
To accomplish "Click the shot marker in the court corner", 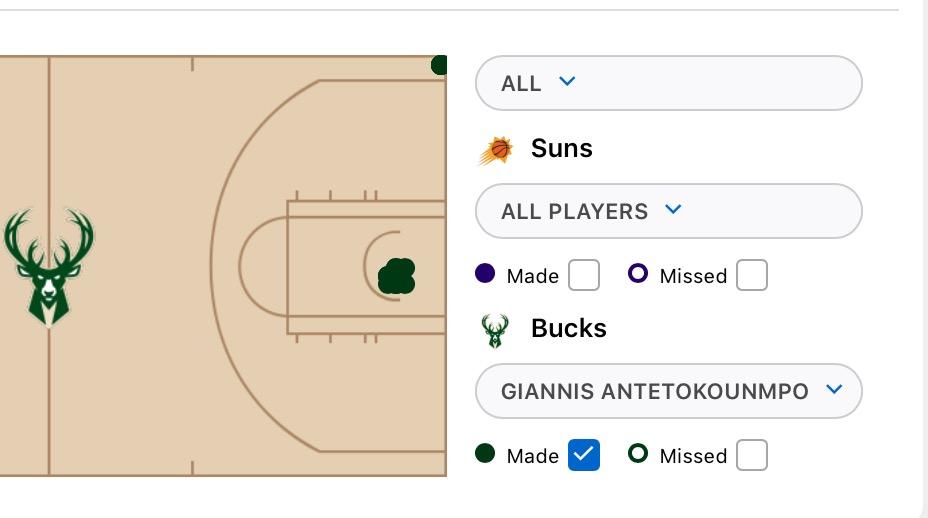I will [438, 65].
